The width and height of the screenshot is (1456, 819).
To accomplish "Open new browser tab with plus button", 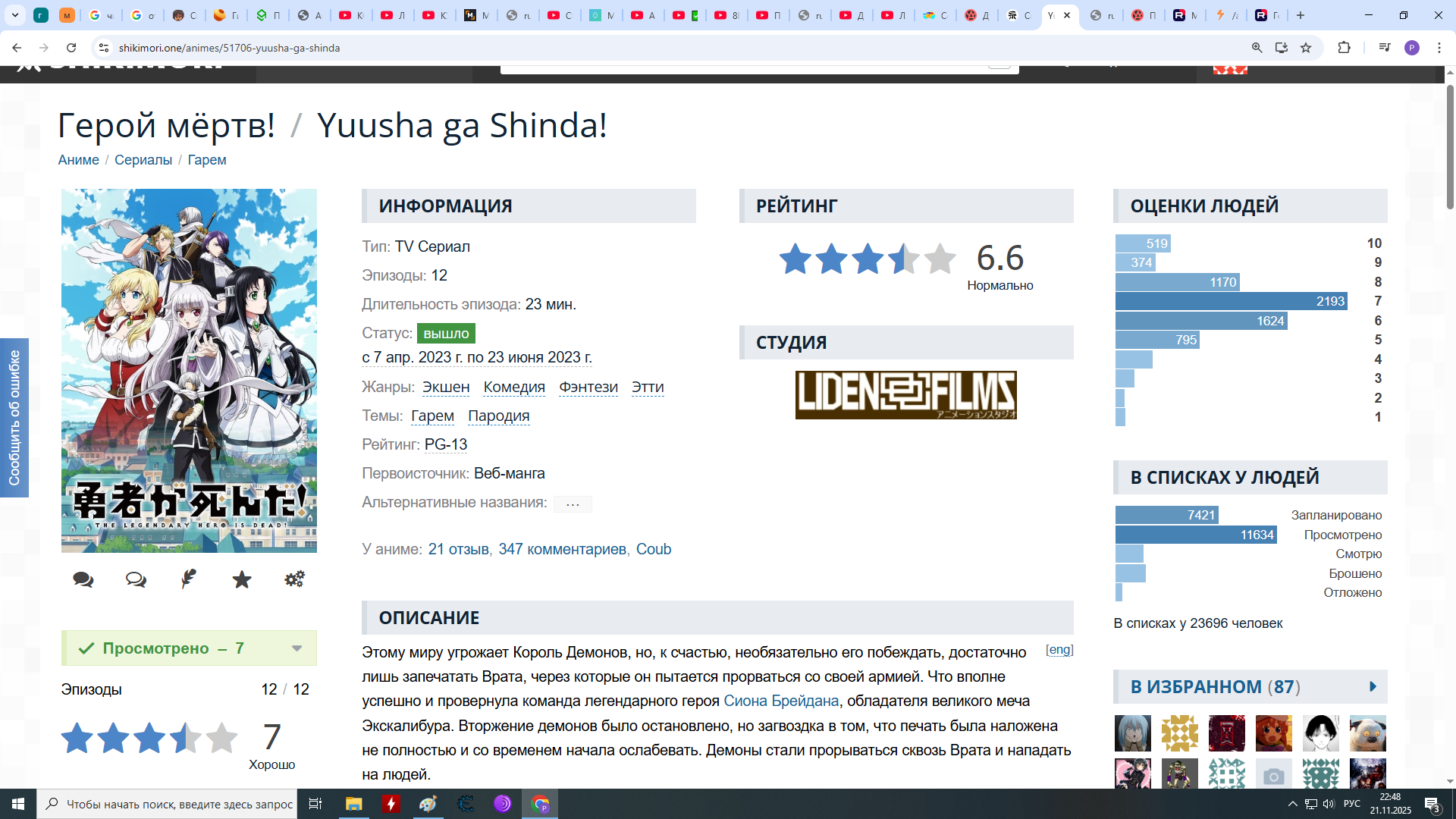I will (x=1301, y=15).
